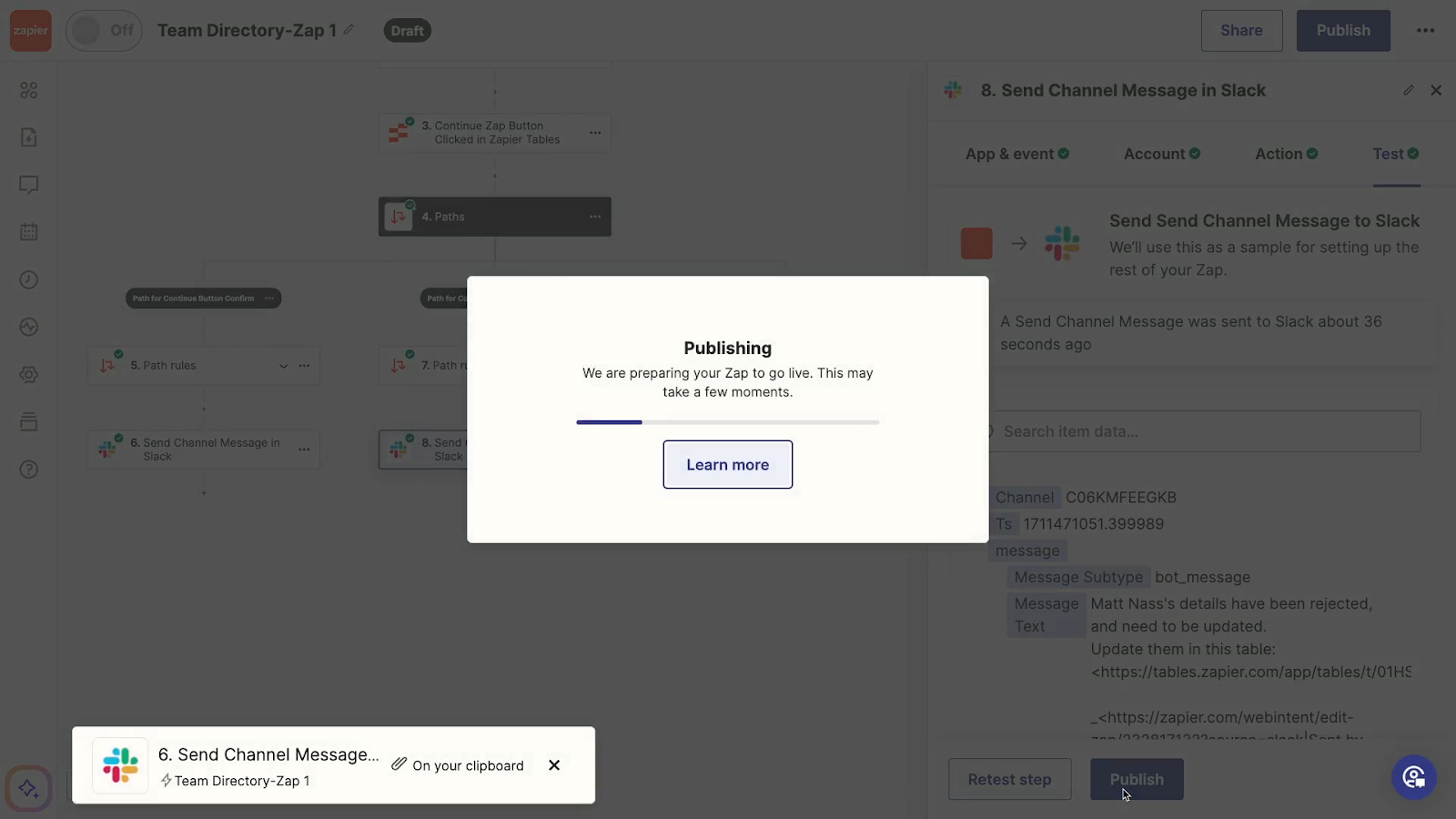The height and width of the screenshot is (819, 1456).
Task: Open the versions stack icon in sidebar
Action: click(29, 421)
